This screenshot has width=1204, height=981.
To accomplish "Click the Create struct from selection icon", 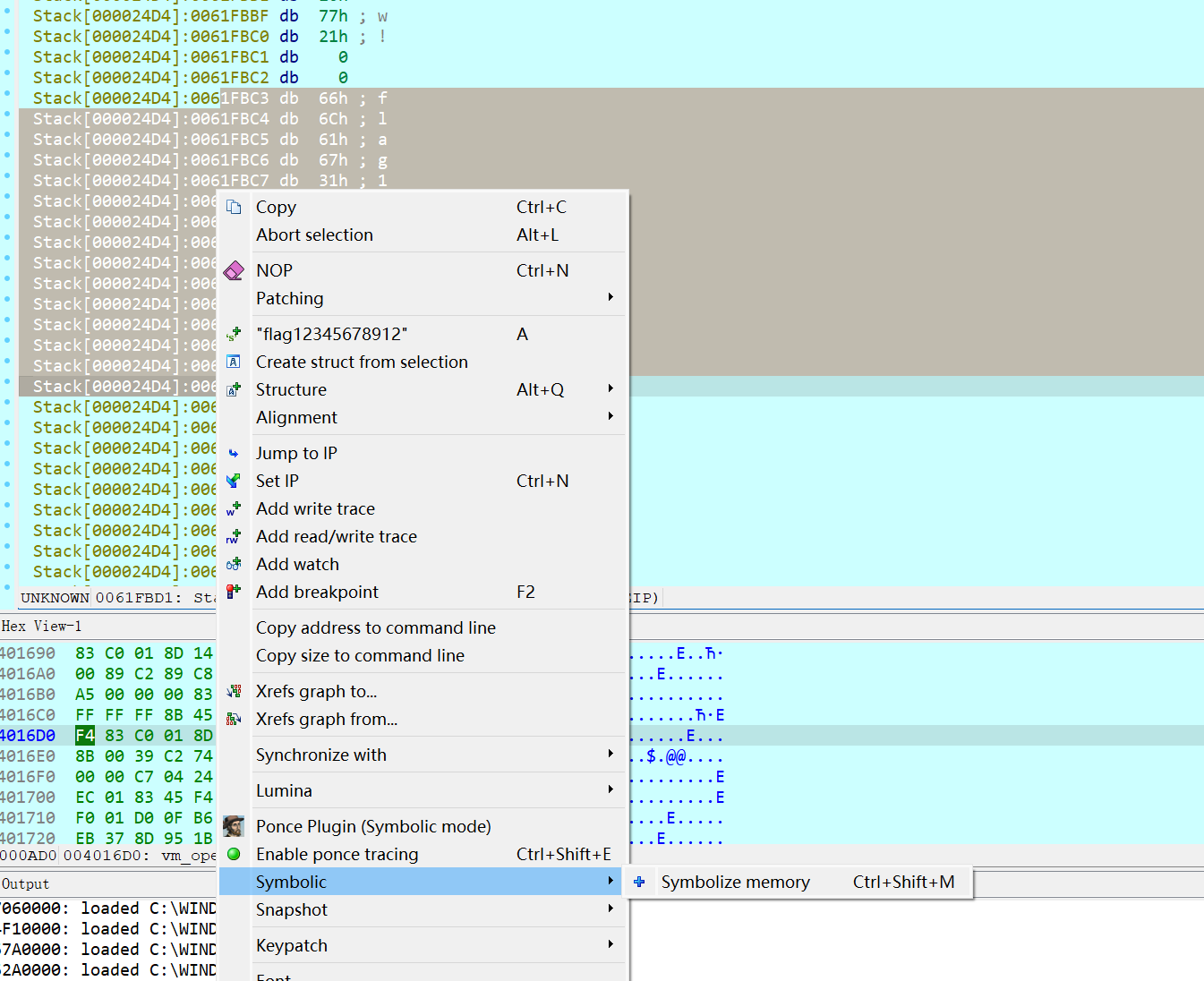I will click(234, 362).
